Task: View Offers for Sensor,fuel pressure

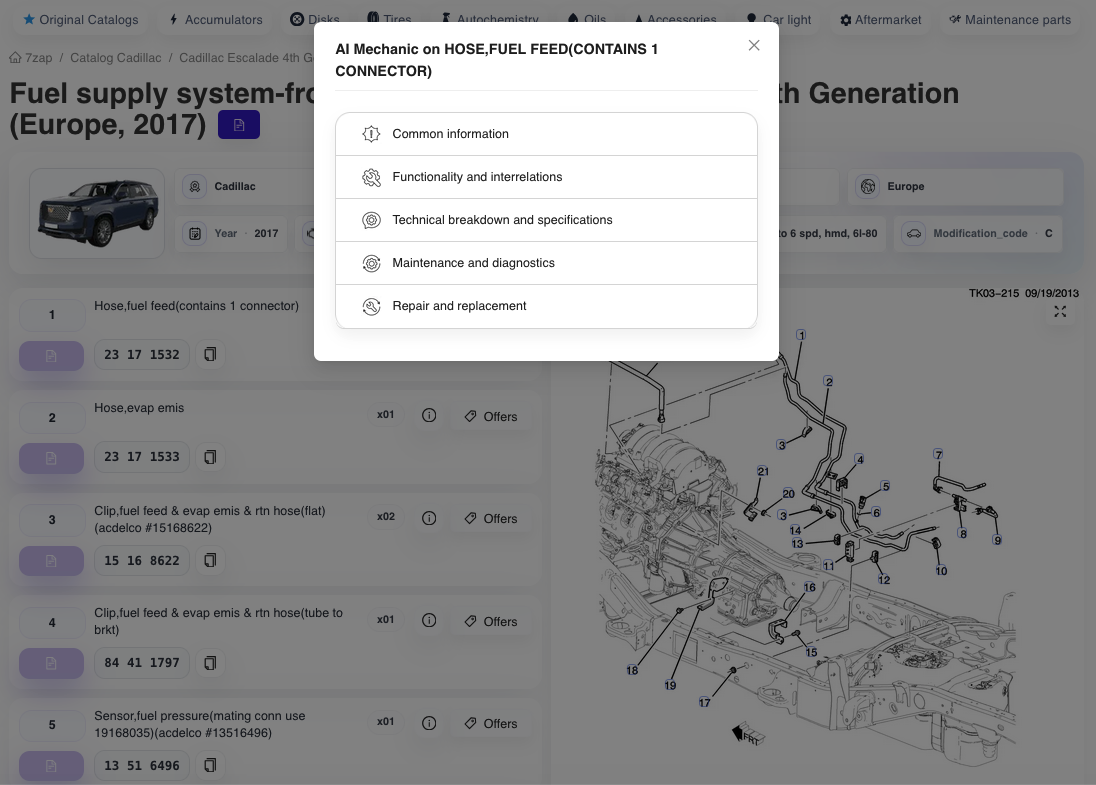Action: click(491, 723)
